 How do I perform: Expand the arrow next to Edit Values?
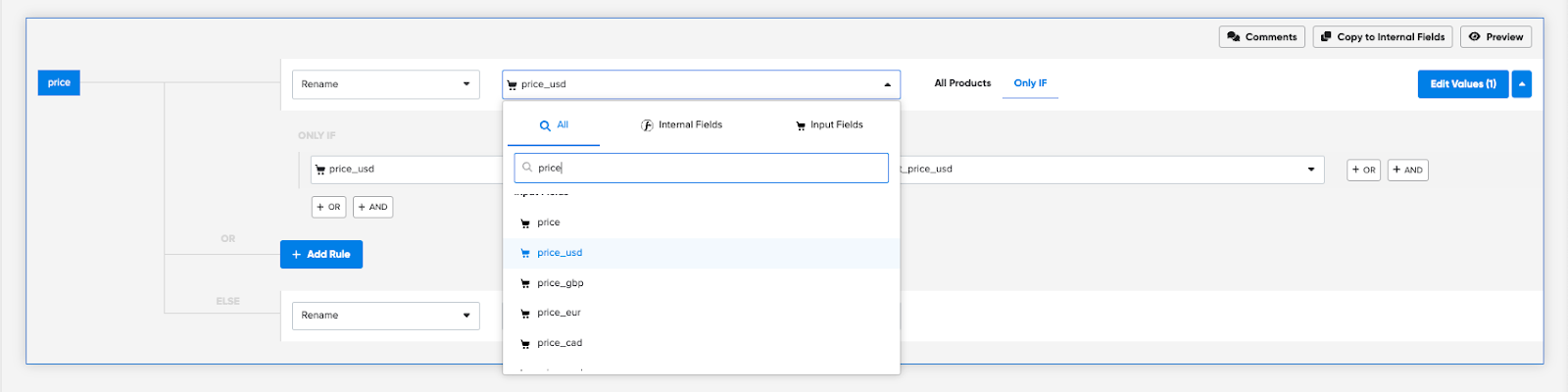coord(1521,84)
